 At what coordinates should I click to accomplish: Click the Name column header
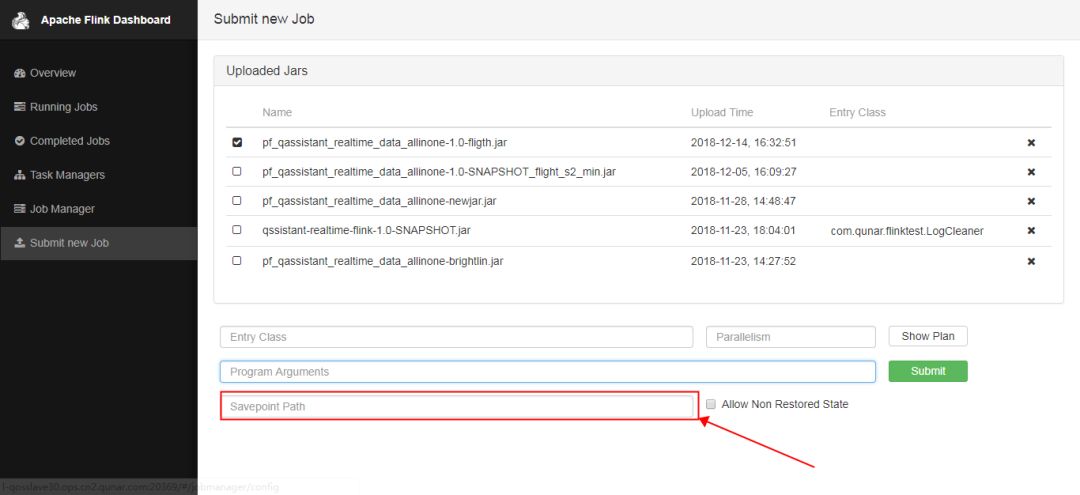pos(277,112)
